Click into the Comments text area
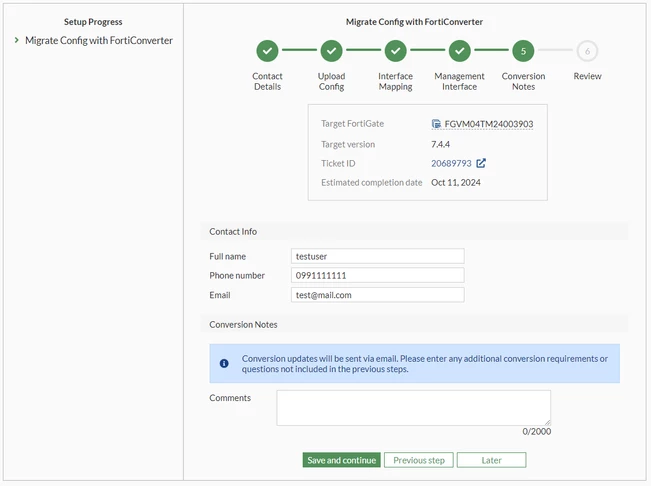The image size is (651, 486). (x=414, y=408)
